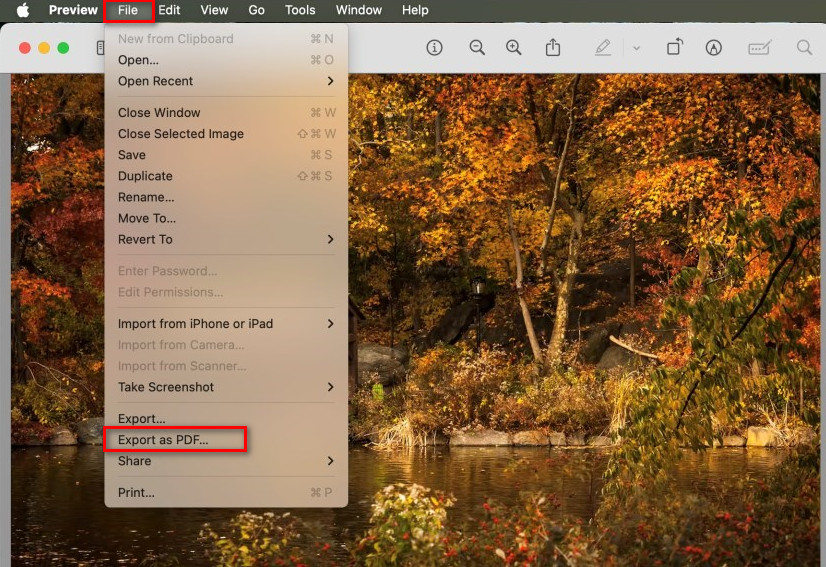The height and width of the screenshot is (567, 826).
Task: Show the Markup toolbar
Action: pos(713,48)
